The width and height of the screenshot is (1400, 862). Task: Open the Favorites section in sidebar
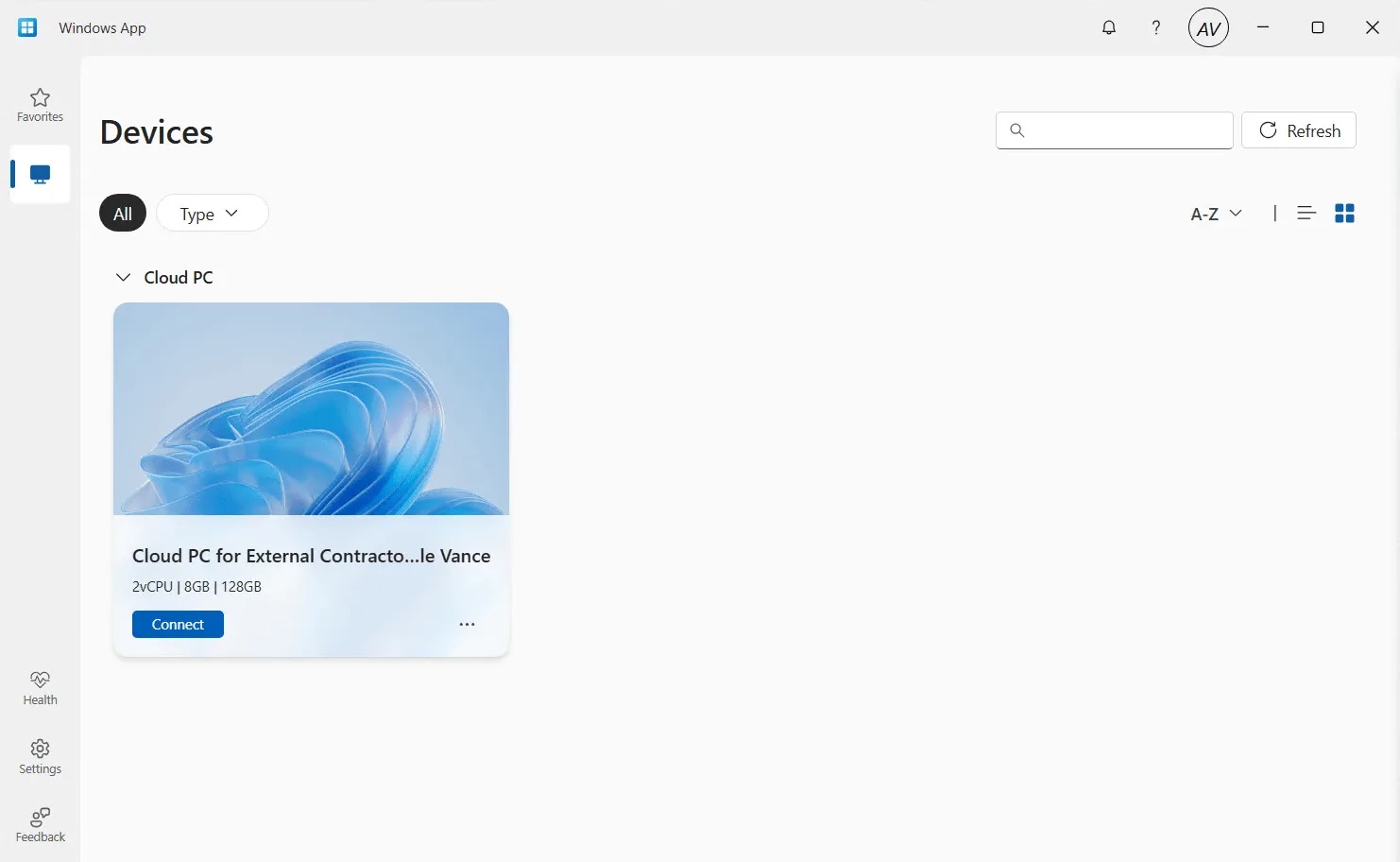click(x=40, y=105)
